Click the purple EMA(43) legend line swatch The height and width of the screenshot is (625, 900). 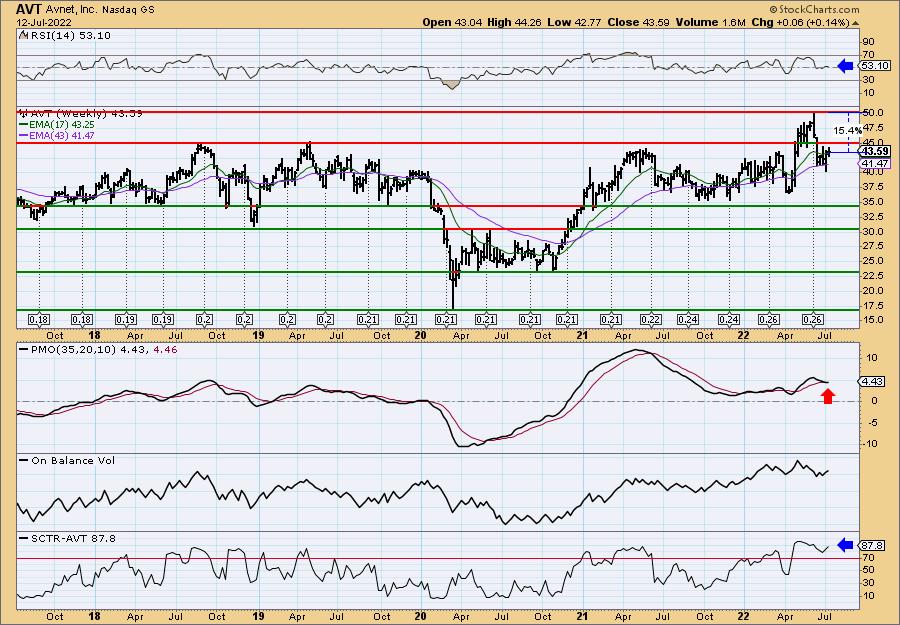(x=24, y=136)
